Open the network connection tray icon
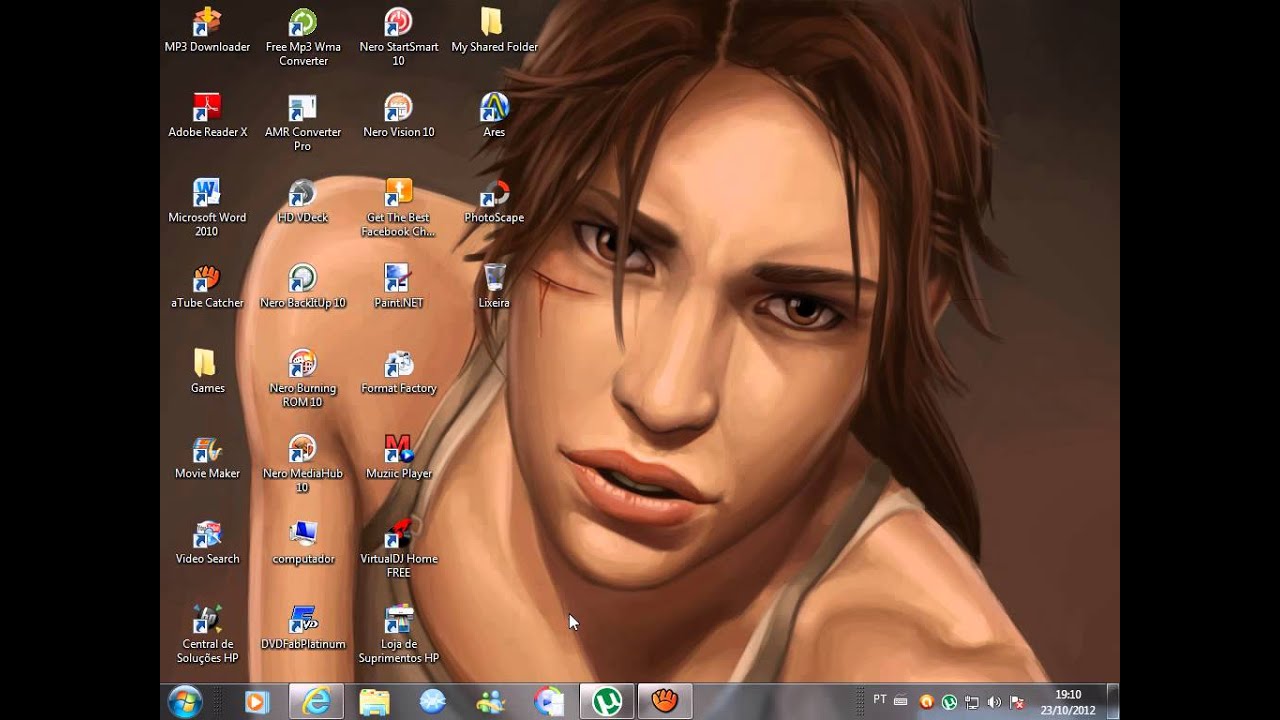Image resolution: width=1280 pixels, height=720 pixels. point(972,702)
